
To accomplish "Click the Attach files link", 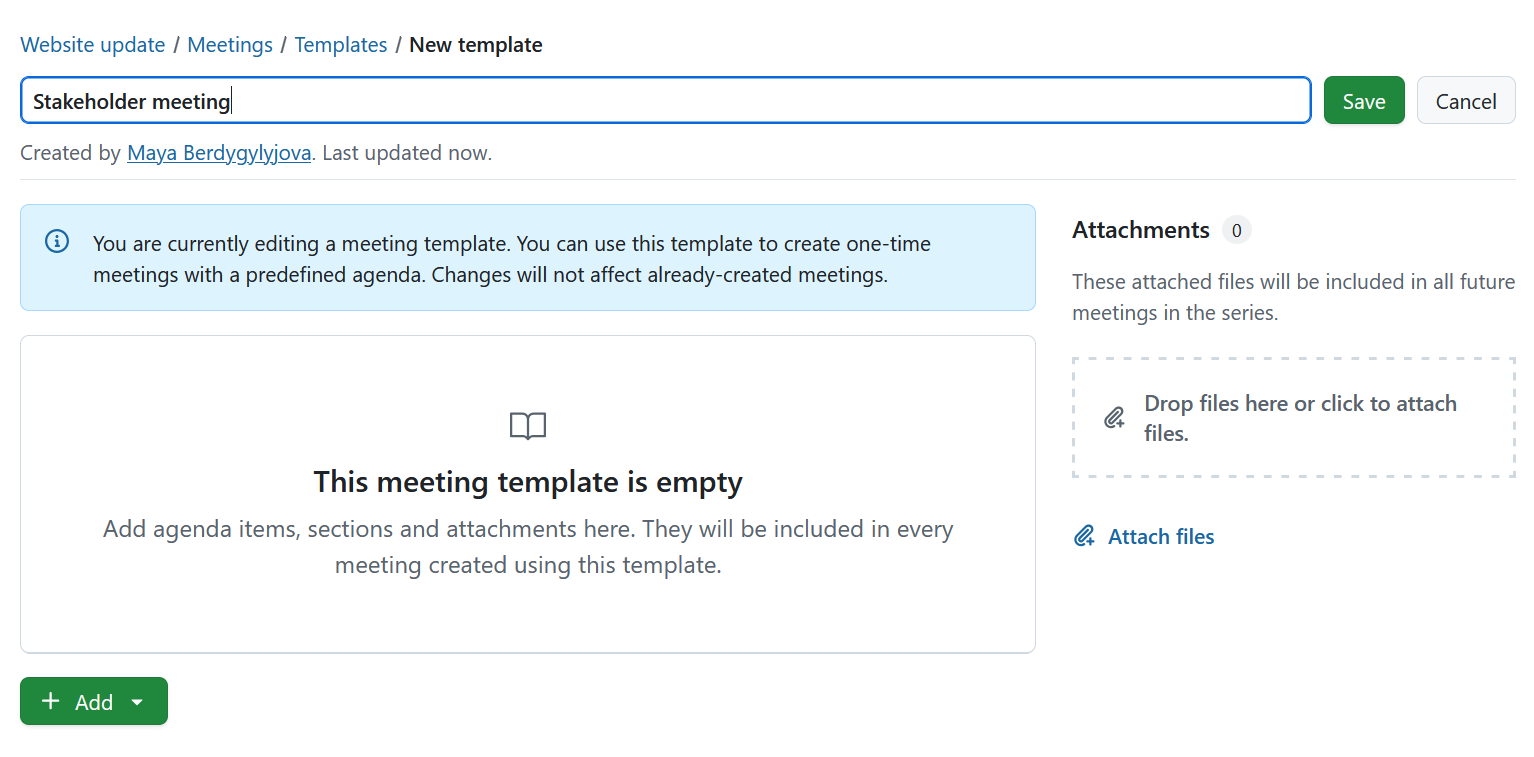I will [1160, 536].
